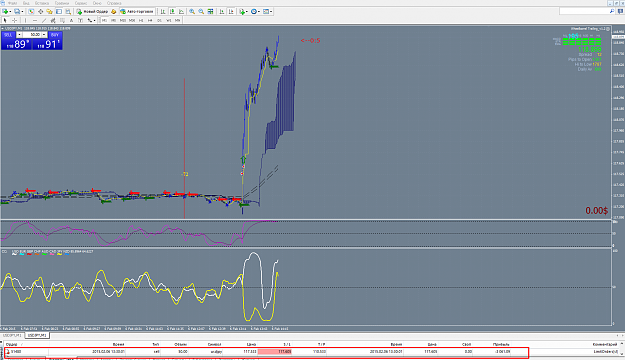
Task: Open the Strategy Tester icon
Action: tap(68, 12)
